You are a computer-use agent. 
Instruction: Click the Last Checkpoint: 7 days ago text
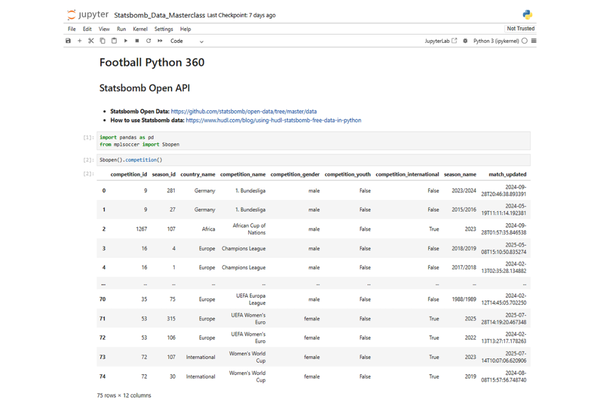[x=241, y=15]
